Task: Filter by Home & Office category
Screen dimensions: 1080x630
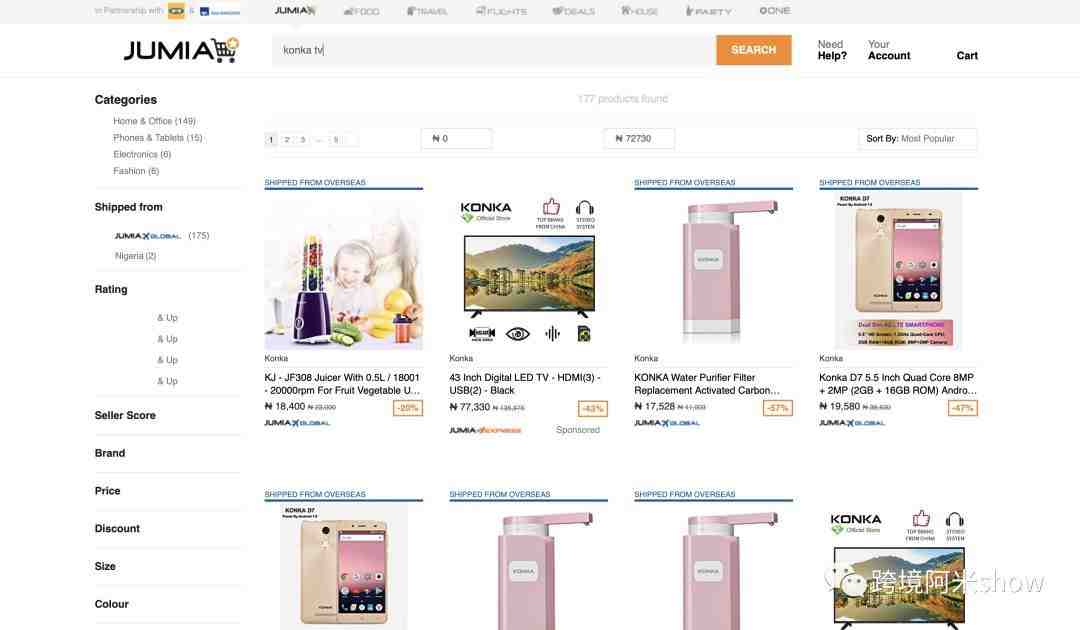Action: tap(154, 121)
